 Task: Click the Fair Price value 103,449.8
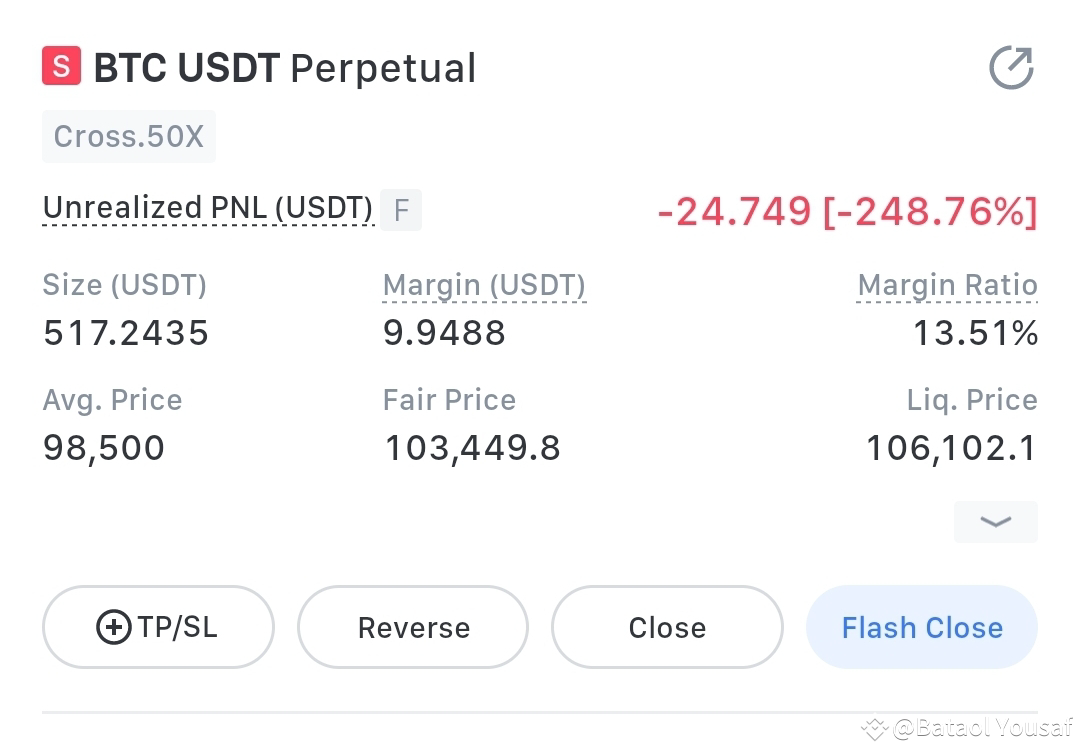472,448
